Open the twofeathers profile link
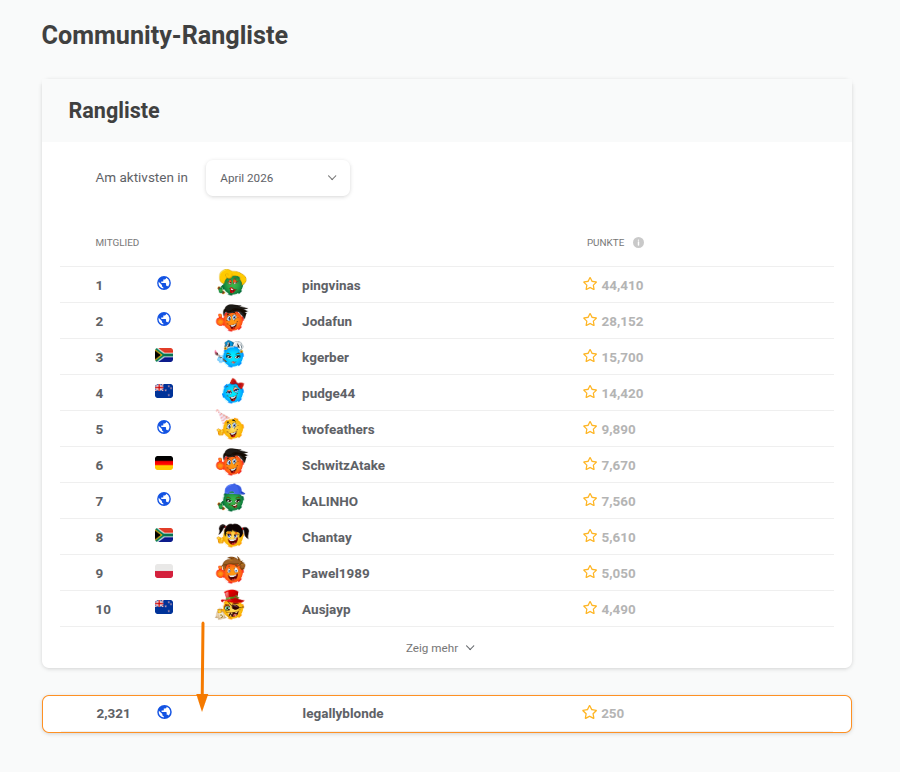The height and width of the screenshot is (772, 900). tap(338, 429)
